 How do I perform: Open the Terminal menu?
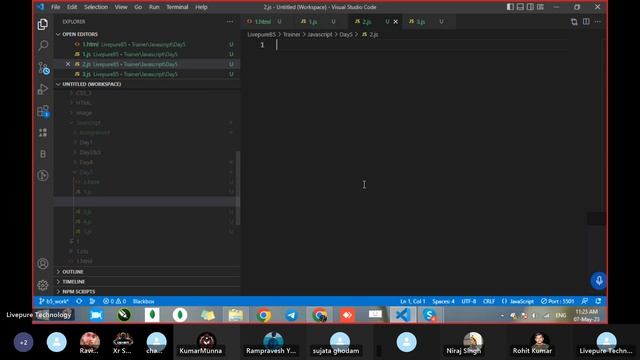click(177, 7)
